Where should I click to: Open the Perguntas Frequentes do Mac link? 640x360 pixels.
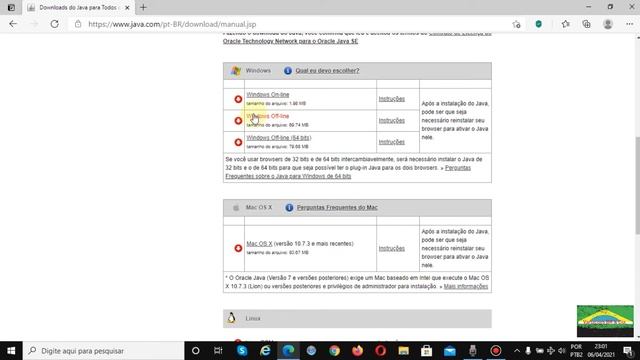pos(337,207)
